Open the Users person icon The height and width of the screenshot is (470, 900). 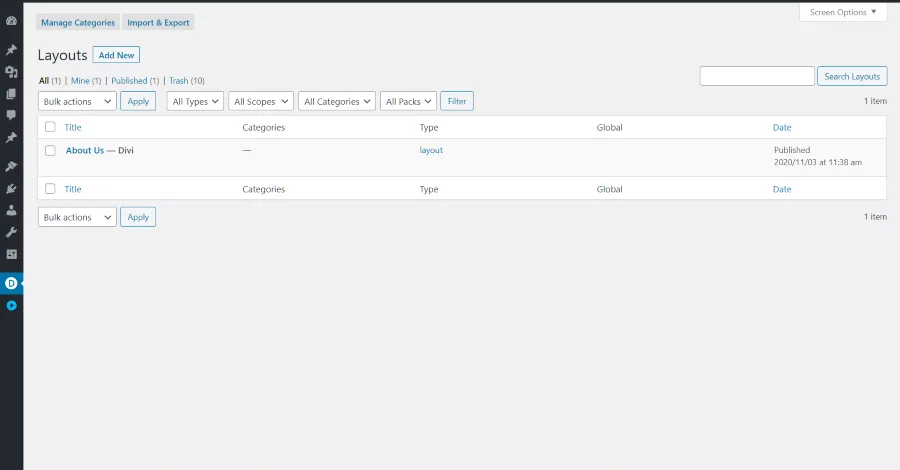(11, 210)
